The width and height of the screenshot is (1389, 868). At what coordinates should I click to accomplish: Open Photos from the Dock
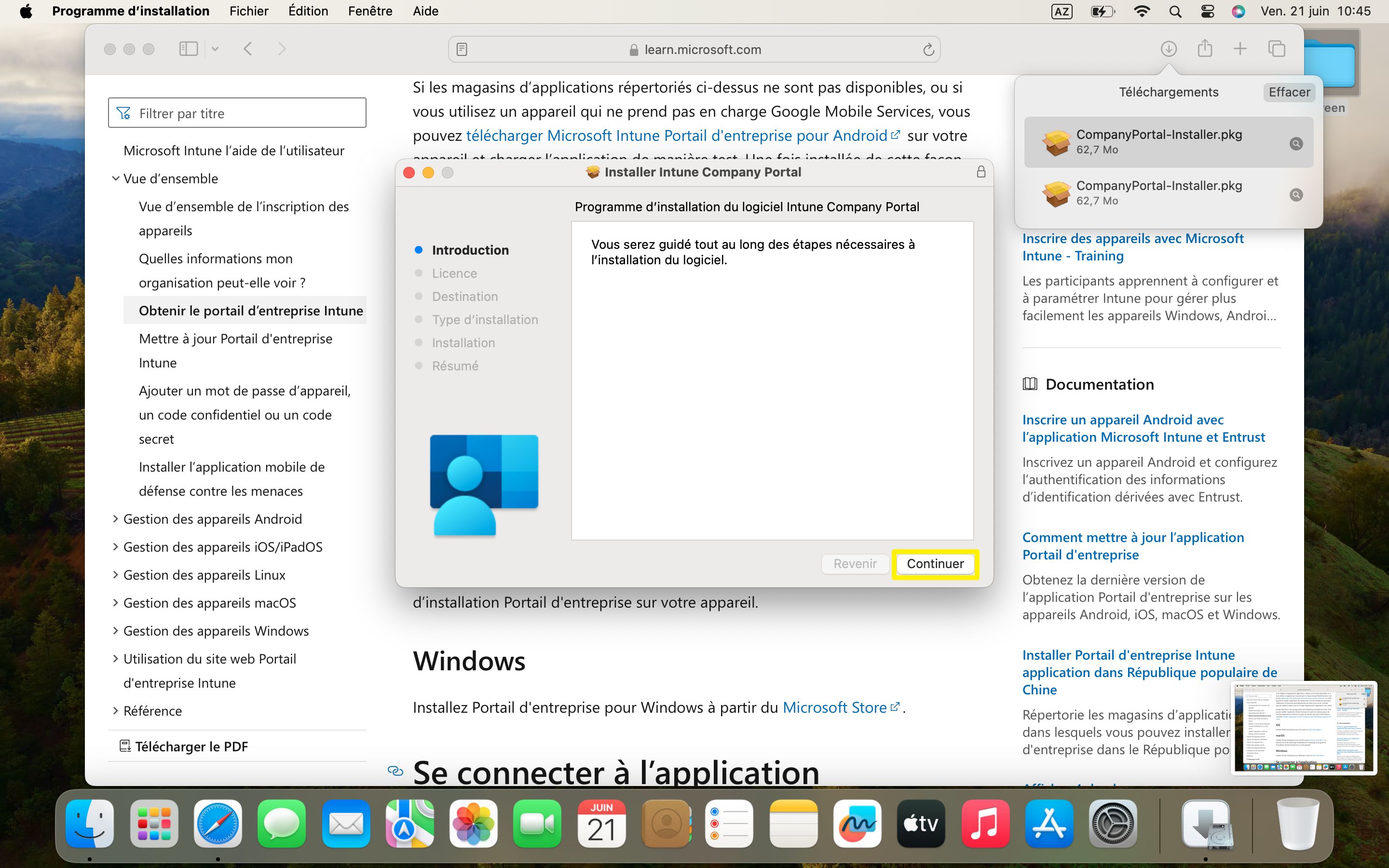[x=474, y=824]
